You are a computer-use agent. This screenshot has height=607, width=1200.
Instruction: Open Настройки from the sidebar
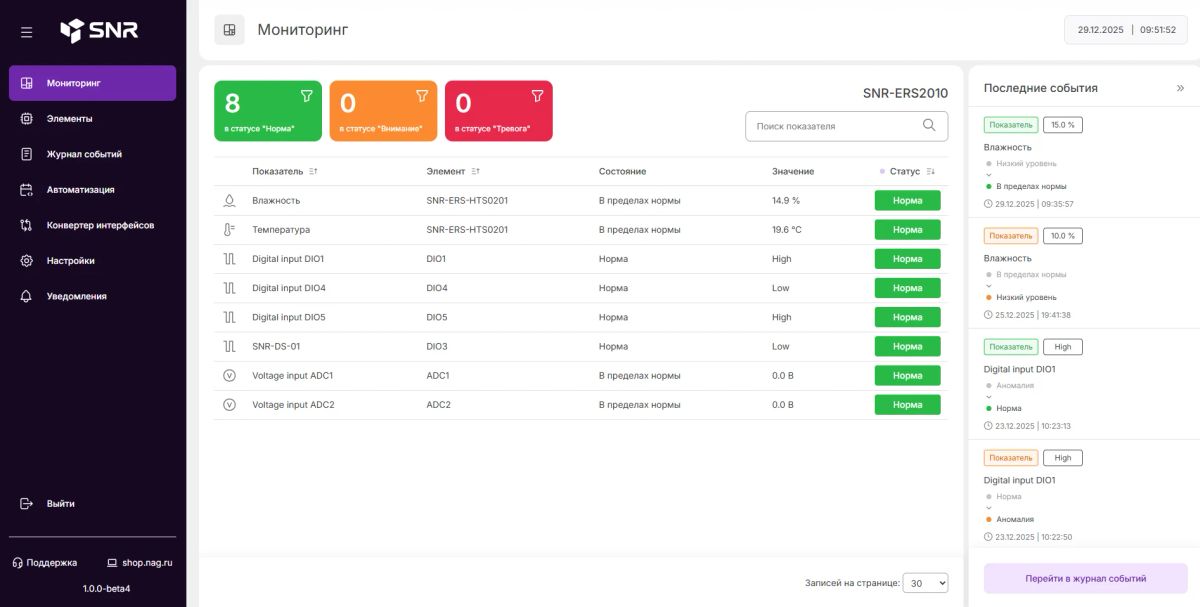[x=92, y=260]
